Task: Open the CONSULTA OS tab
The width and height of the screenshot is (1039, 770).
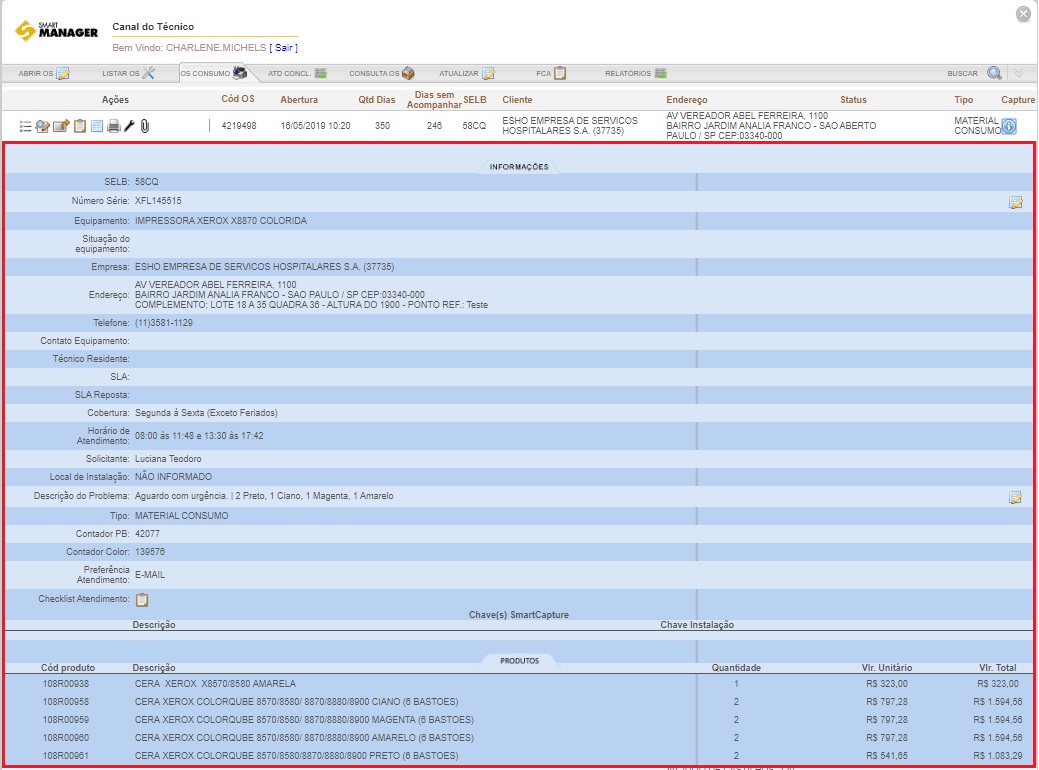Action: pyautogui.click(x=382, y=74)
